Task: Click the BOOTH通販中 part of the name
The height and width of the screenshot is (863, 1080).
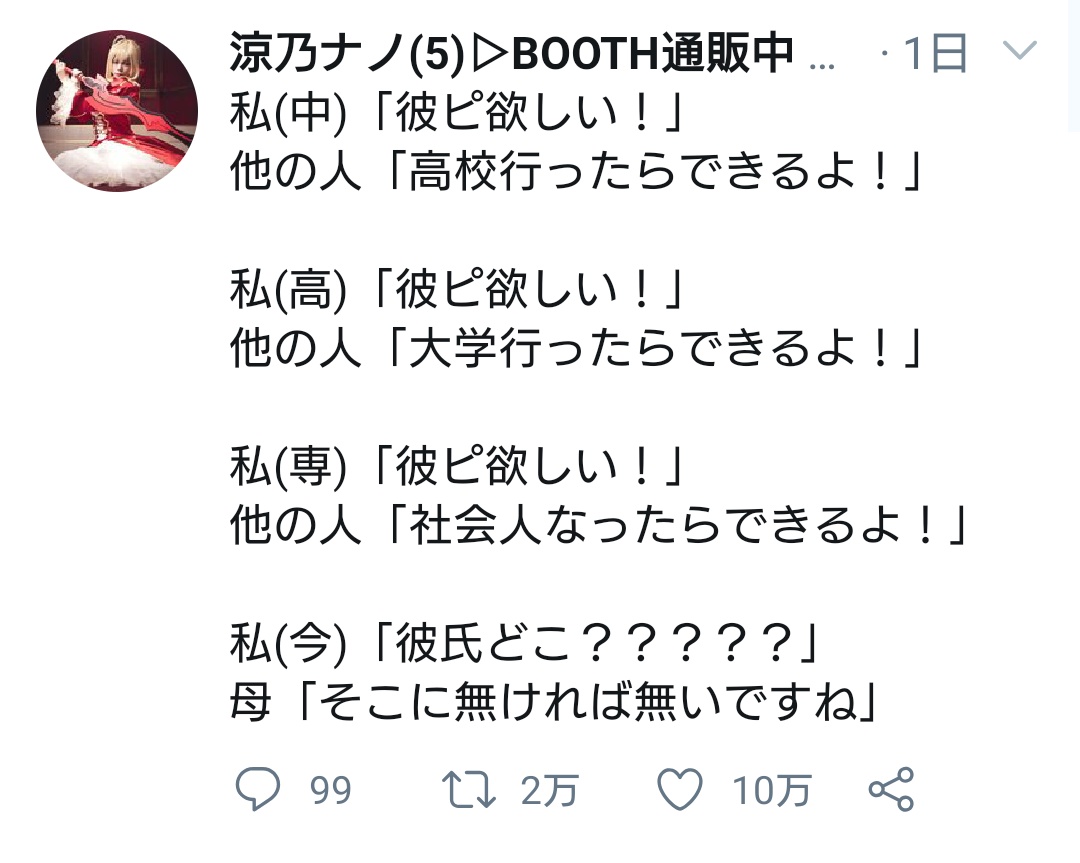Action: (652, 53)
